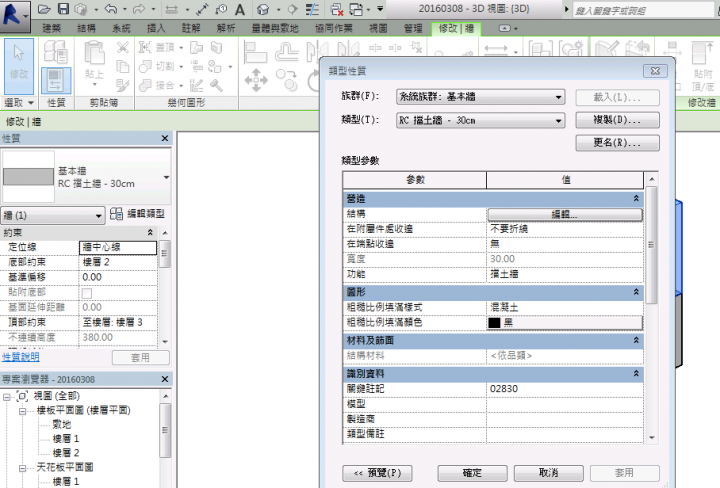Viewport: 720px width, 488px height.
Task: Open the 插入 ribbon tab
Action: coord(156,28)
